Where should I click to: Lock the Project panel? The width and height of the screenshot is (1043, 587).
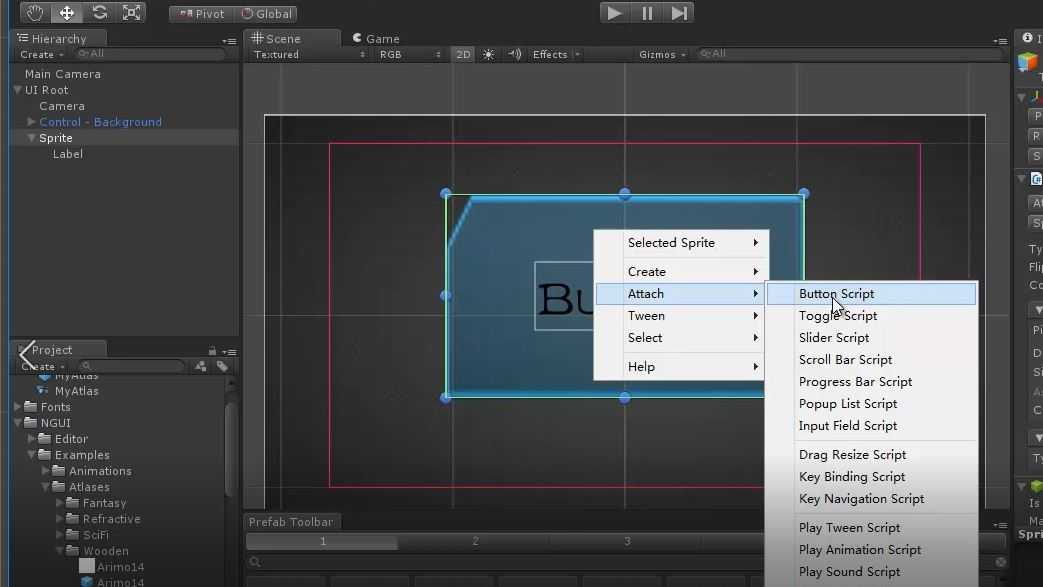pyautogui.click(x=212, y=351)
